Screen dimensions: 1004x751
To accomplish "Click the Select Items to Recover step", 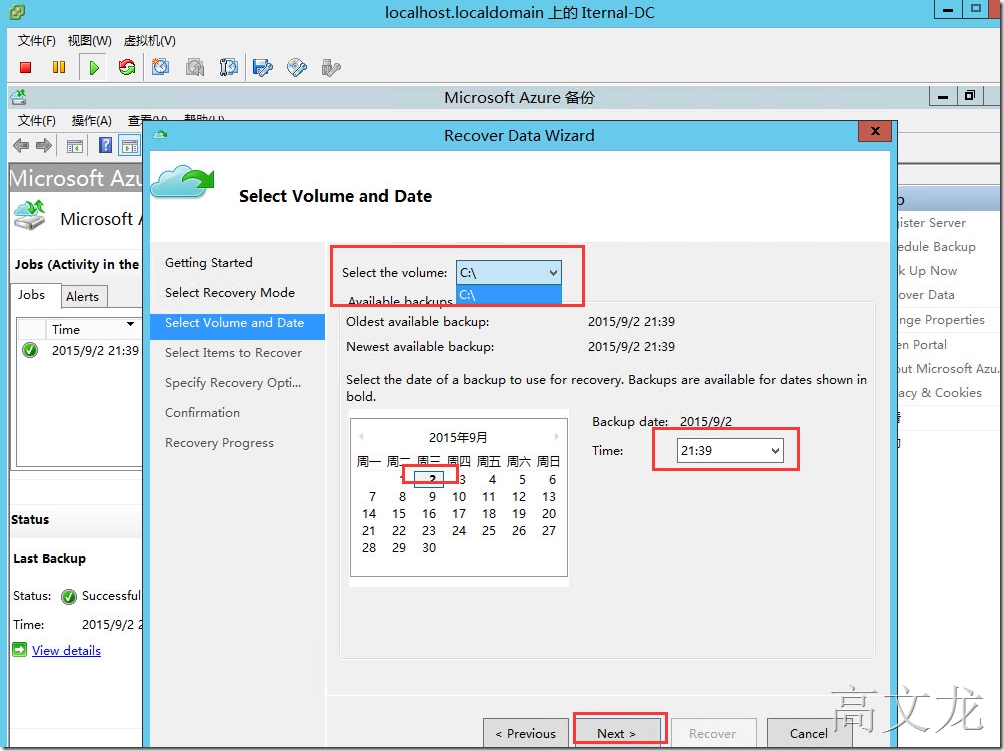I will (233, 353).
